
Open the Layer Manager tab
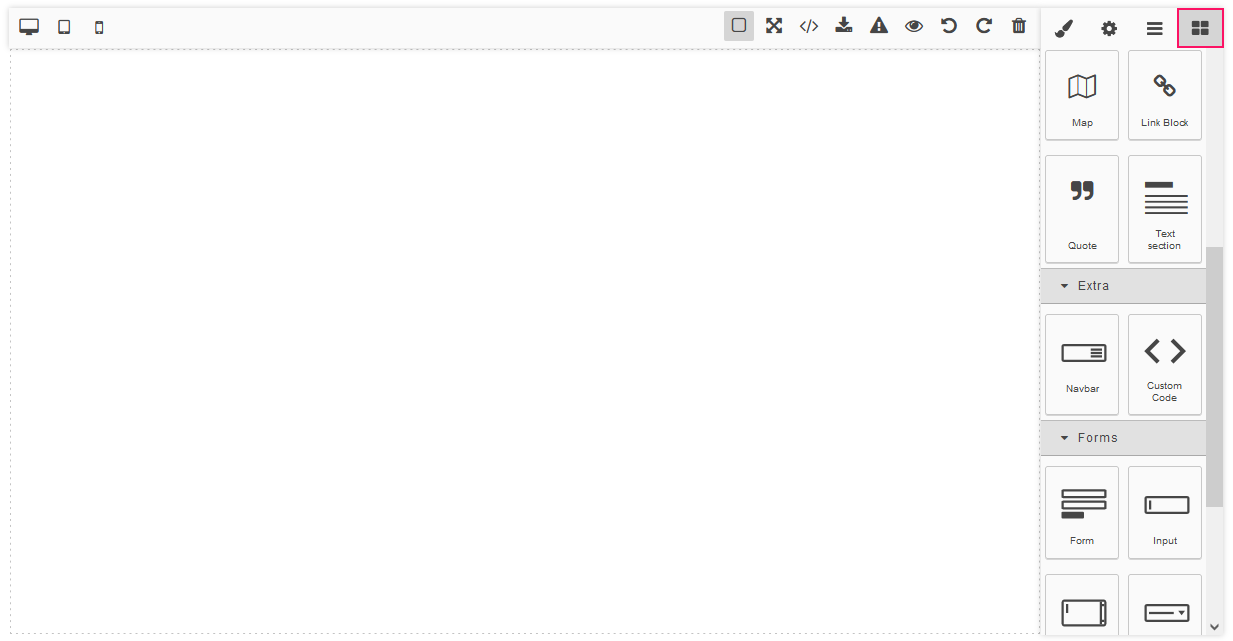pos(1154,28)
